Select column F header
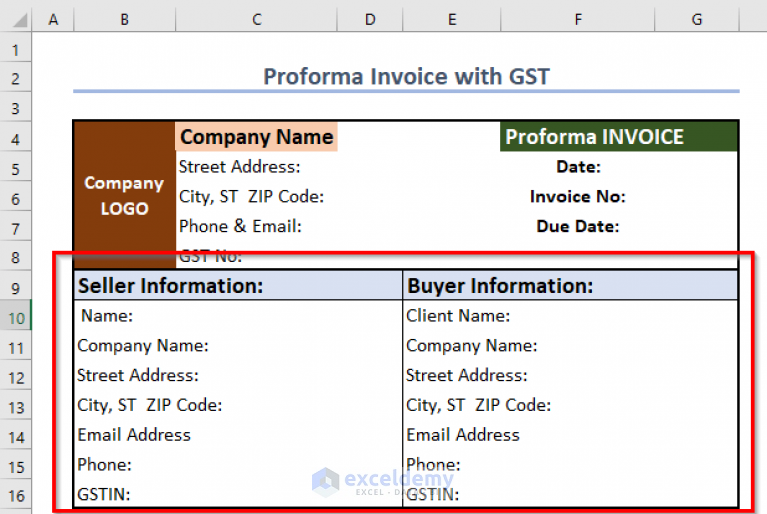767x514 pixels. (x=578, y=20)
